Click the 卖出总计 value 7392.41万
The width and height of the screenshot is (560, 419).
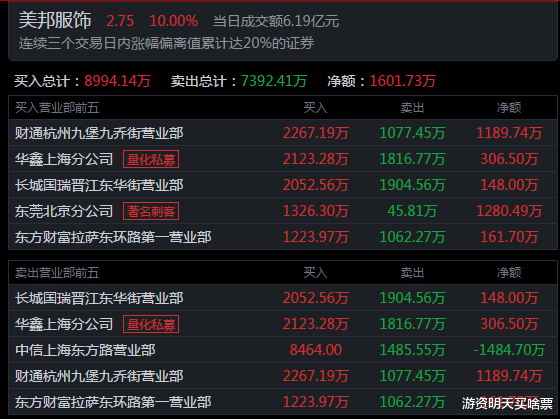tap(274, 81)
